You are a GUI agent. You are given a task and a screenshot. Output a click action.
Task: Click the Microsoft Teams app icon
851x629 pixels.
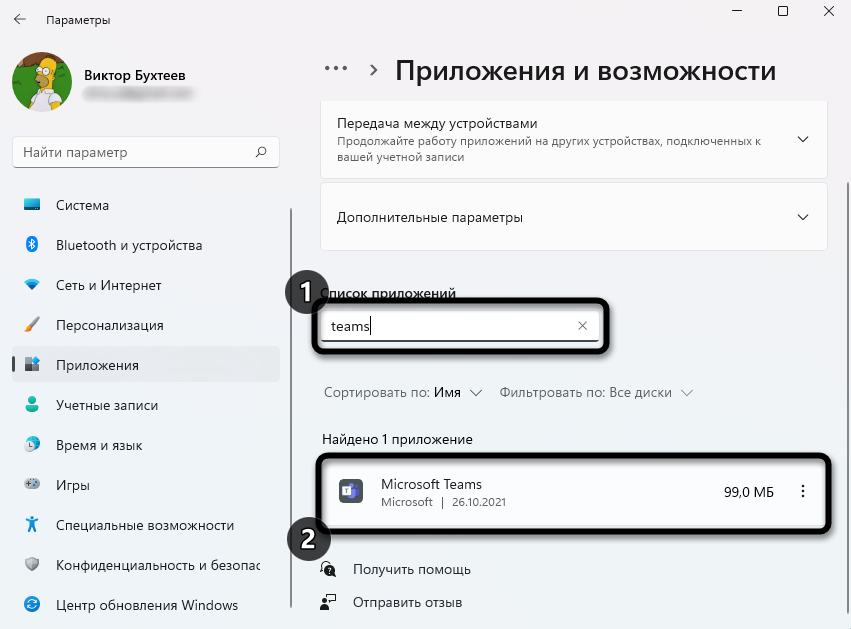pos(351,492)
